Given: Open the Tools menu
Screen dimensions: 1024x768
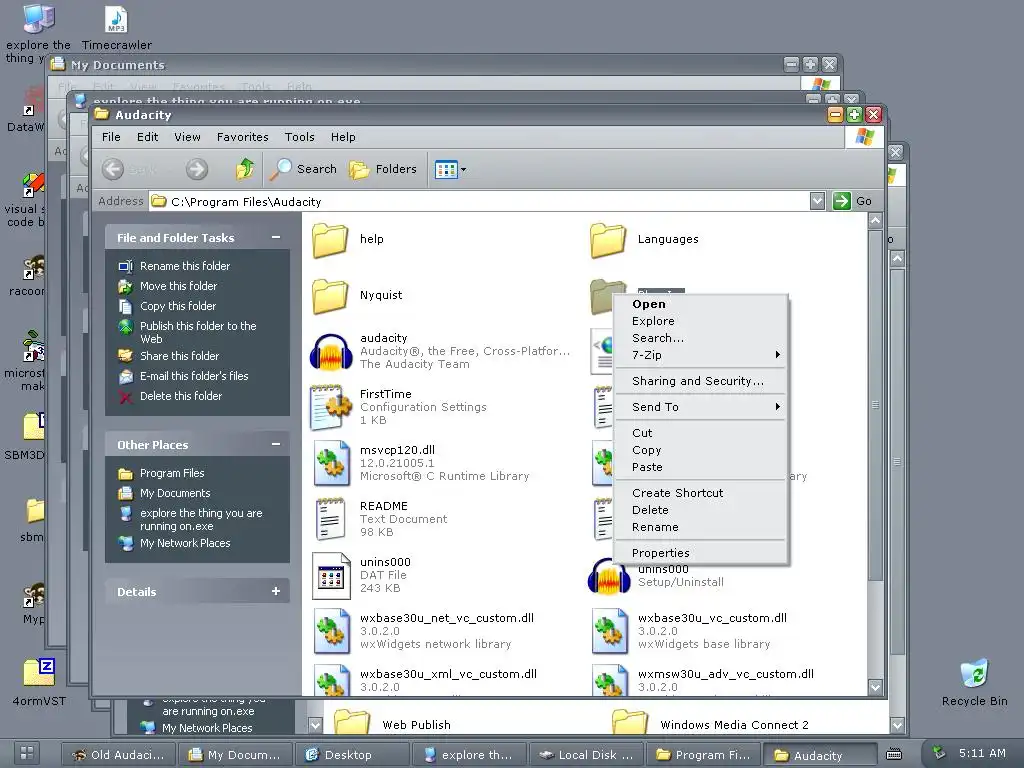Looking at the screenshot, I should [300, 137].
